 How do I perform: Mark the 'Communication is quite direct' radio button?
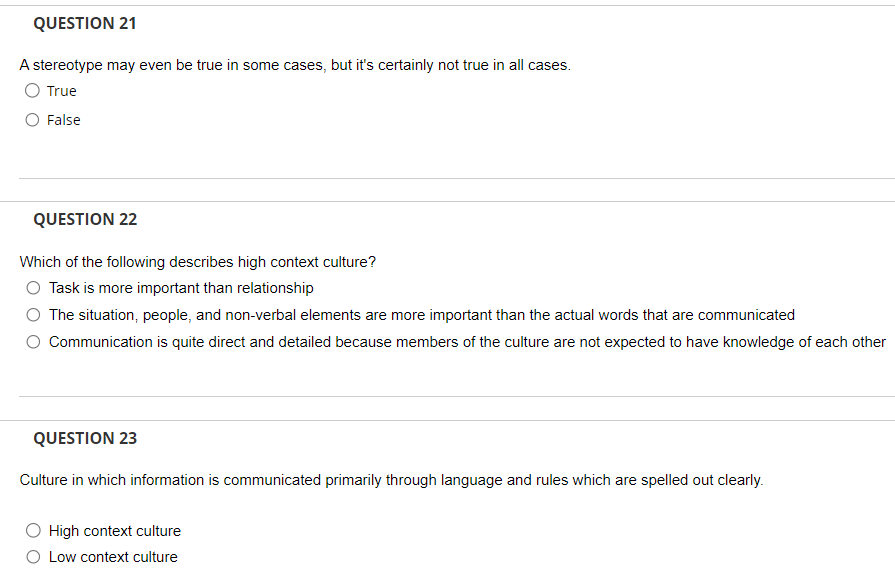[x=34, y=342]
